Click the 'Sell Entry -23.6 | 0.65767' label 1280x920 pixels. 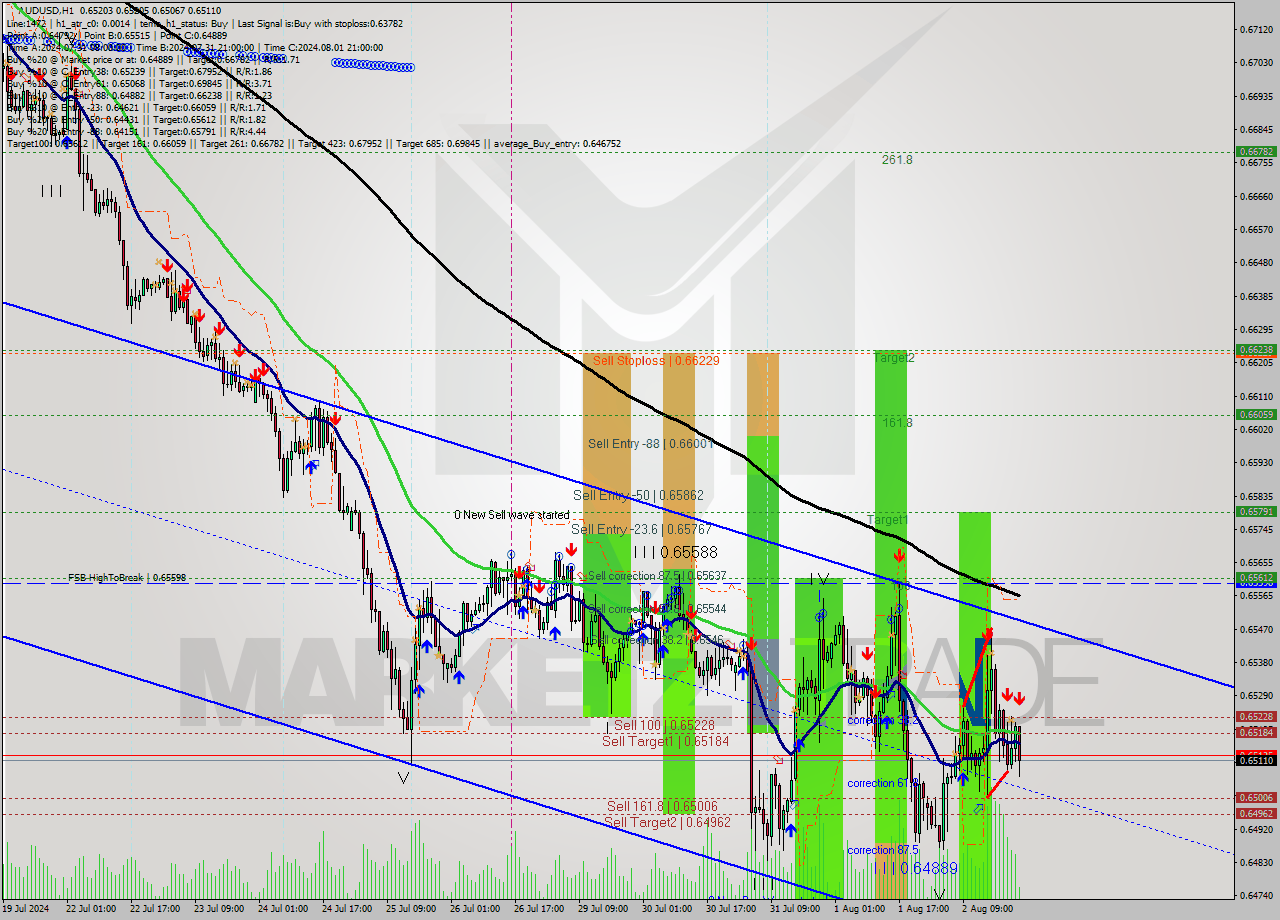(x=641, y=529)
